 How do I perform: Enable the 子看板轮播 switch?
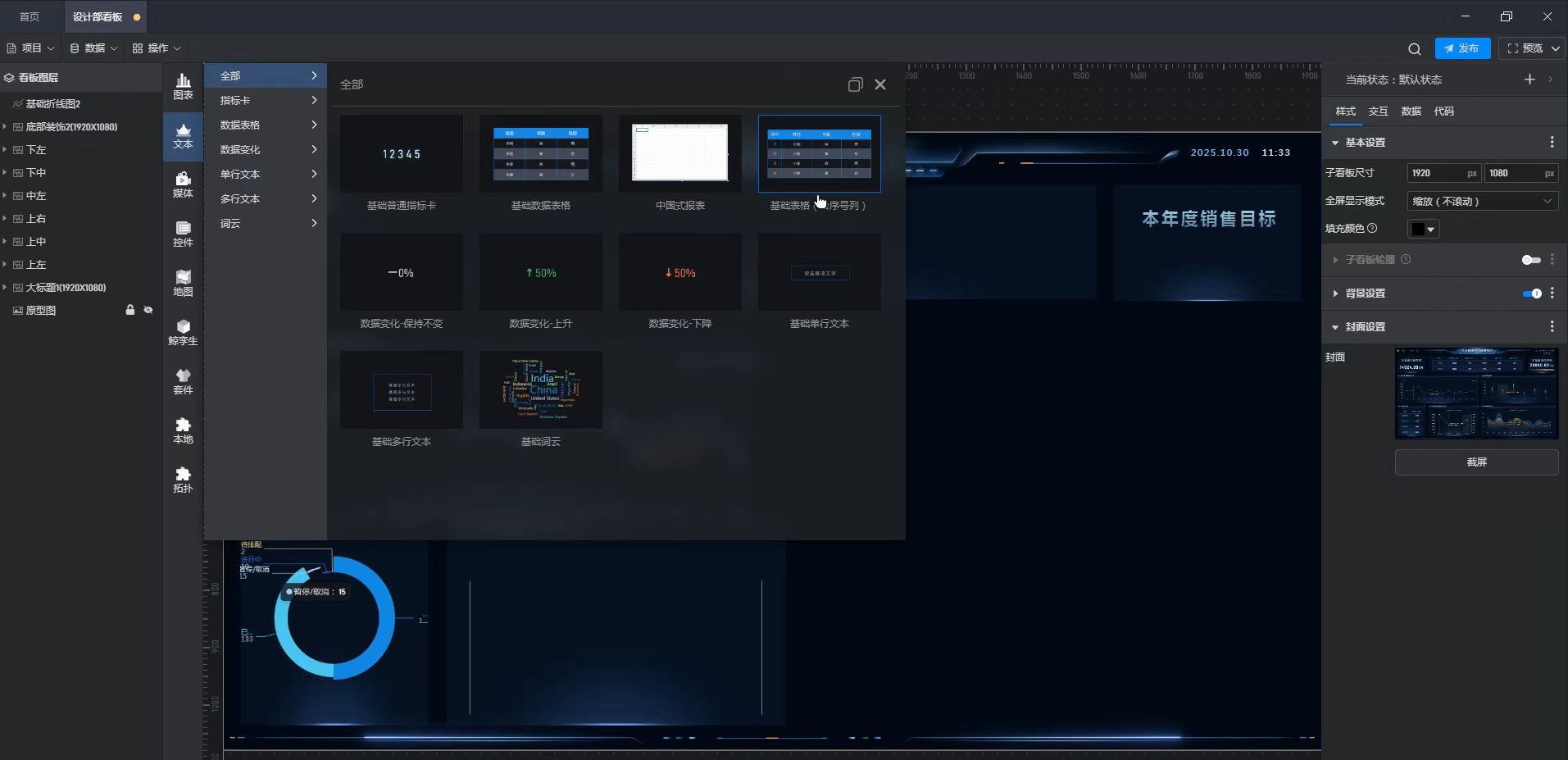tap(1530, 260)
